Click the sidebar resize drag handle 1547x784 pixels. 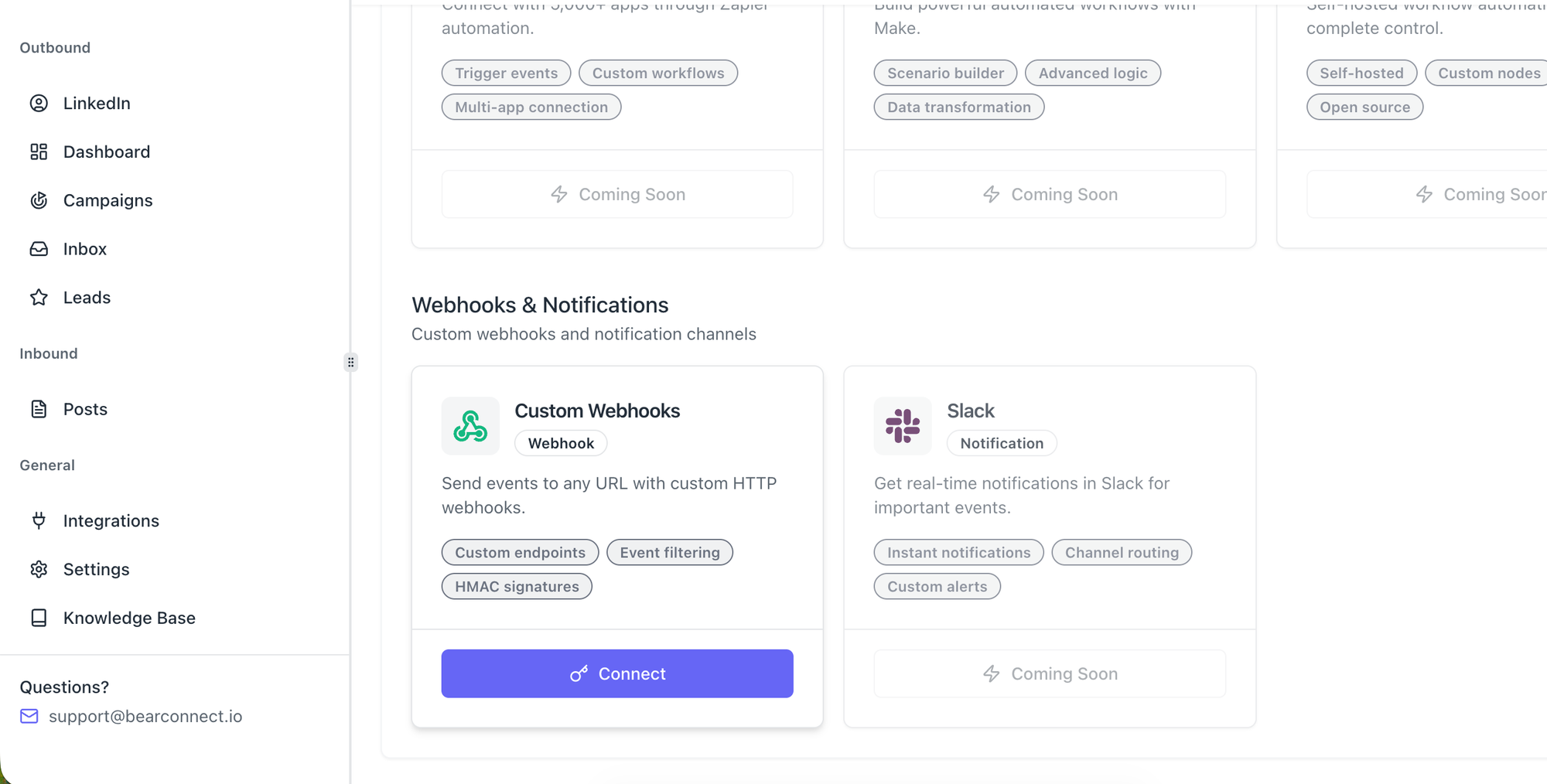351,362
